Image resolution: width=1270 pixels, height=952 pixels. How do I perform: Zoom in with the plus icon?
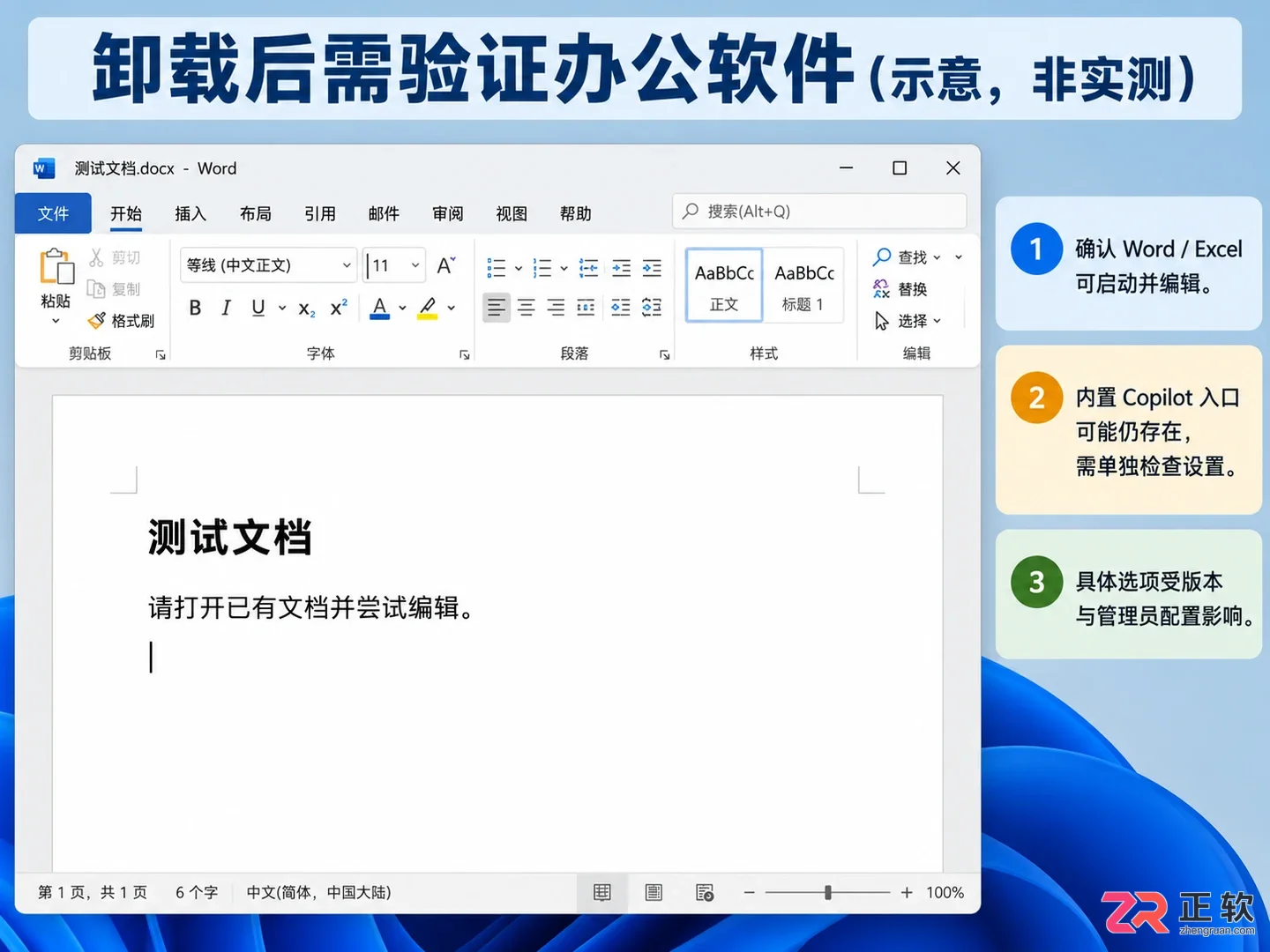907,893
